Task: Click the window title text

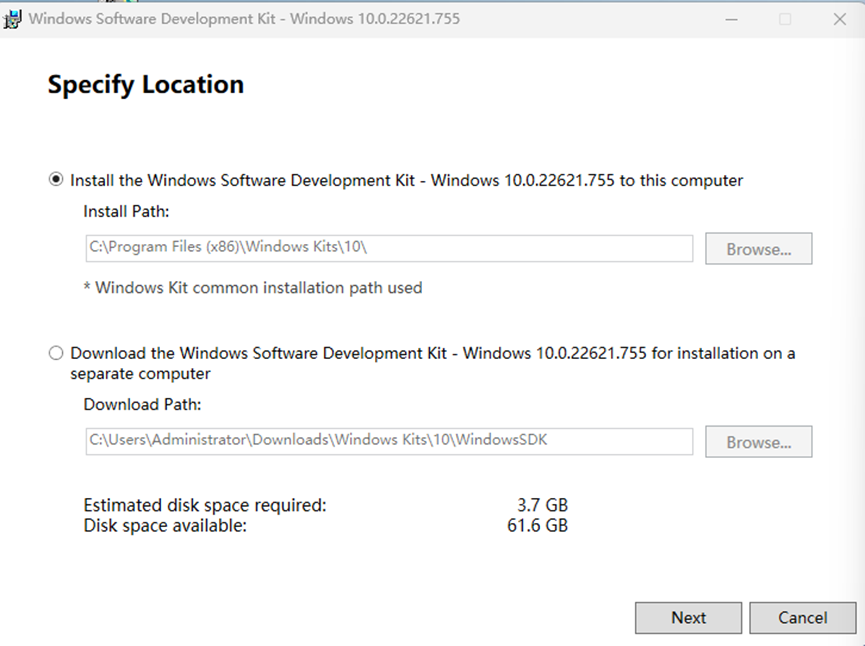Action: 244,19
